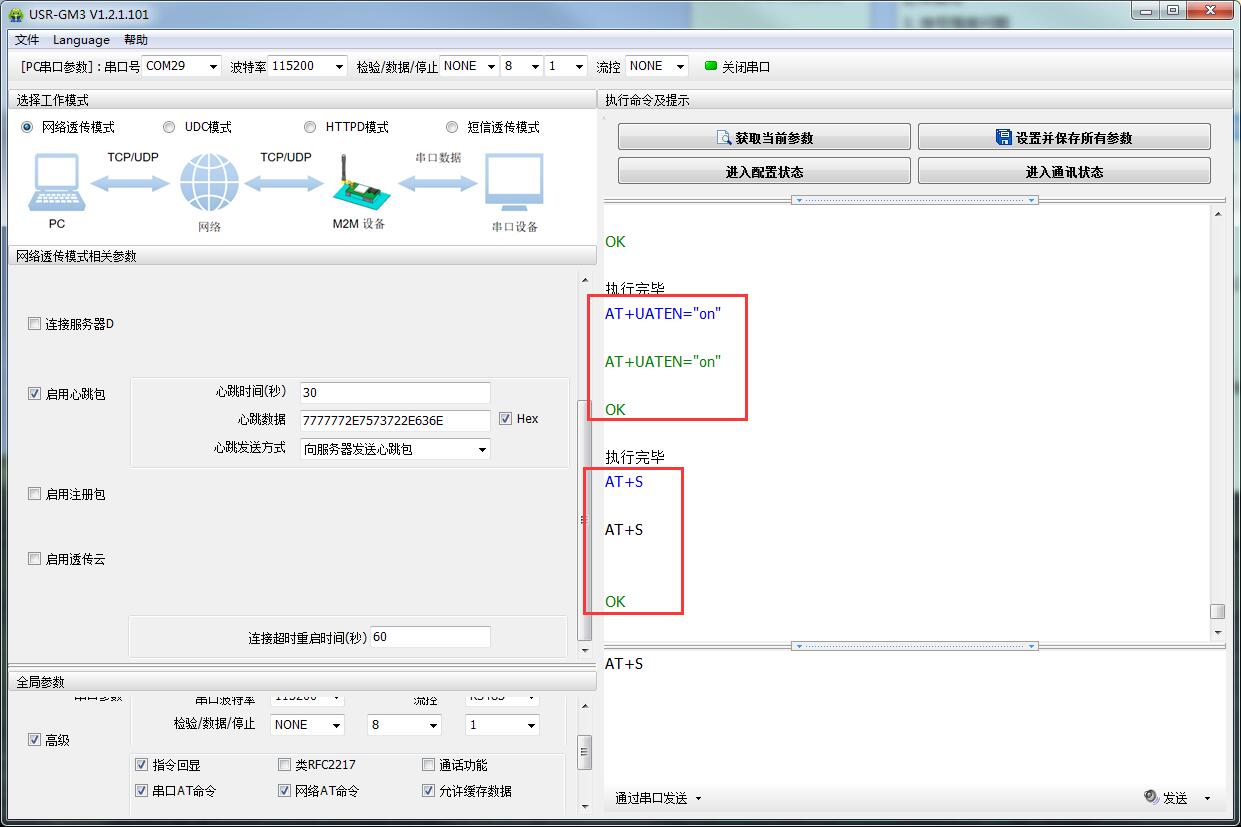The width and height of the screenshot is (1241, 827).
Task: Click the 发送 send icon
Action: point(1152,797)
